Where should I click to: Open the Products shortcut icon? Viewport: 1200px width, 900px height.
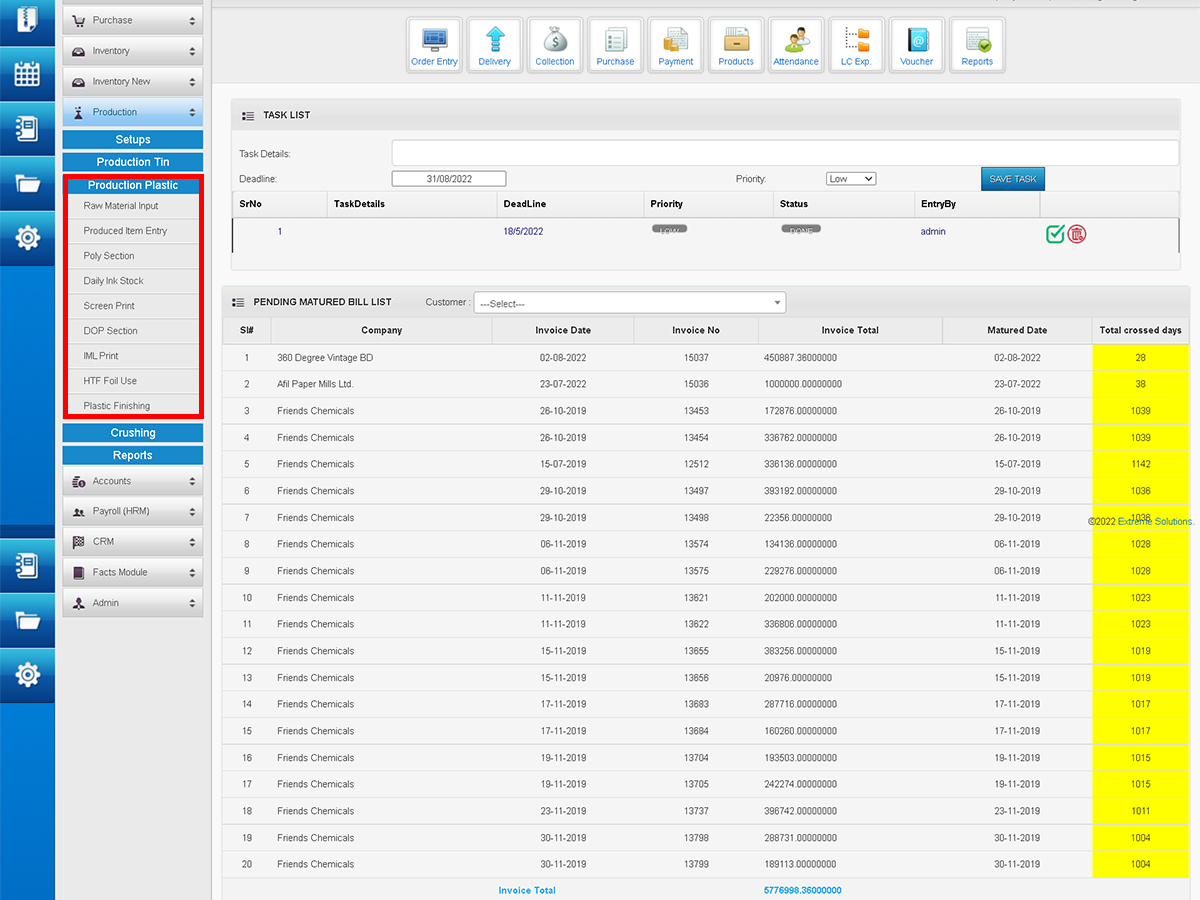736,46
